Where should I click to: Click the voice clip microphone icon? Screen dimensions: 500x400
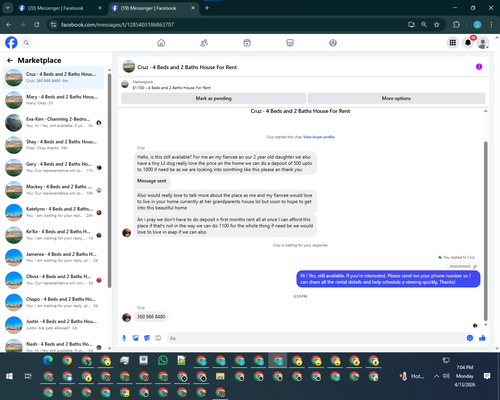pyautogui.click(x=124, y=338)
